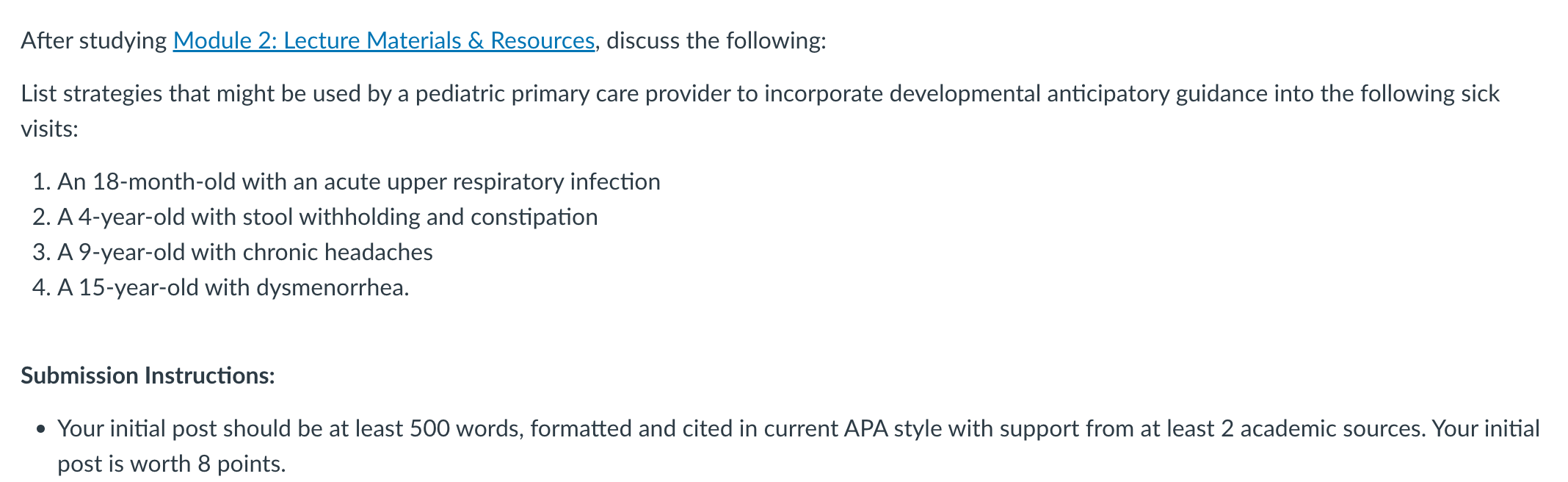Select the 4-year-old stool withholding item
The width and height of the screenshot is (1568, 482).
[327, 217]
